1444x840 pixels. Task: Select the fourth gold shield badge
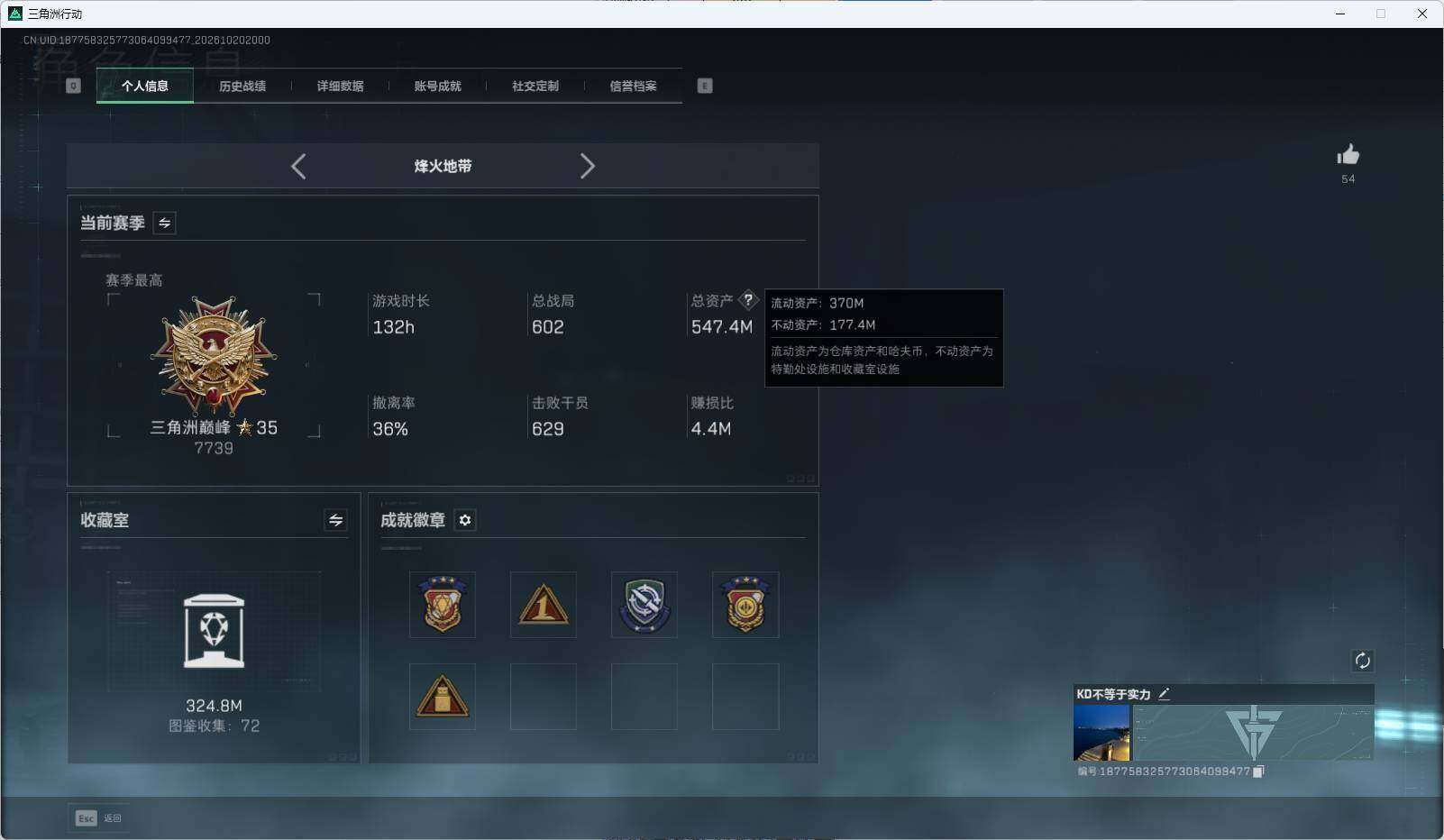[x=745, y=605]
